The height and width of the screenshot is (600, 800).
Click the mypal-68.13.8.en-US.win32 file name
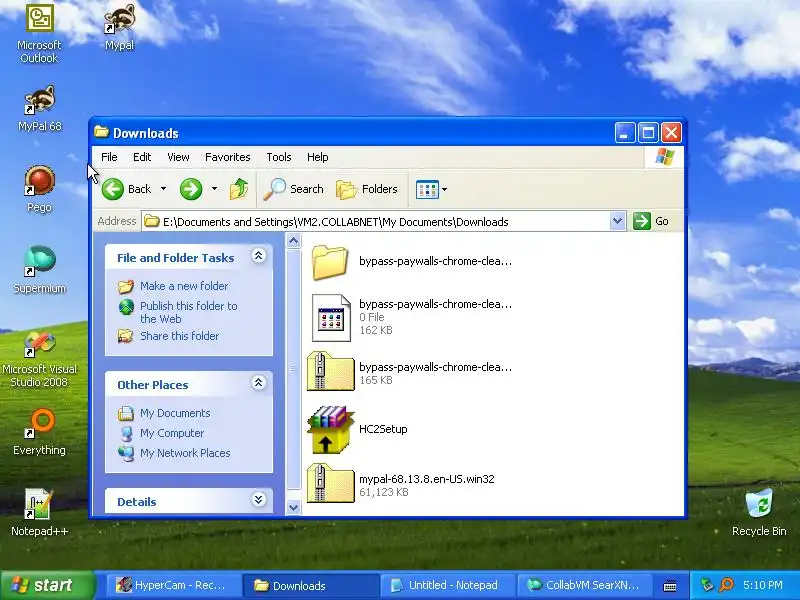(x=427, y=479)
